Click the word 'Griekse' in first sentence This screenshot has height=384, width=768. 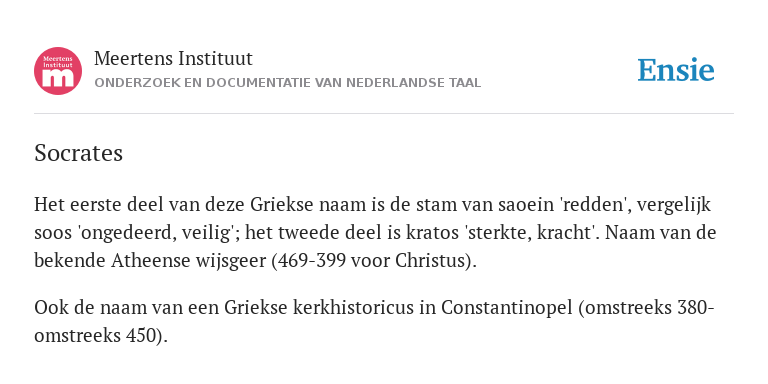coord(282,204)
